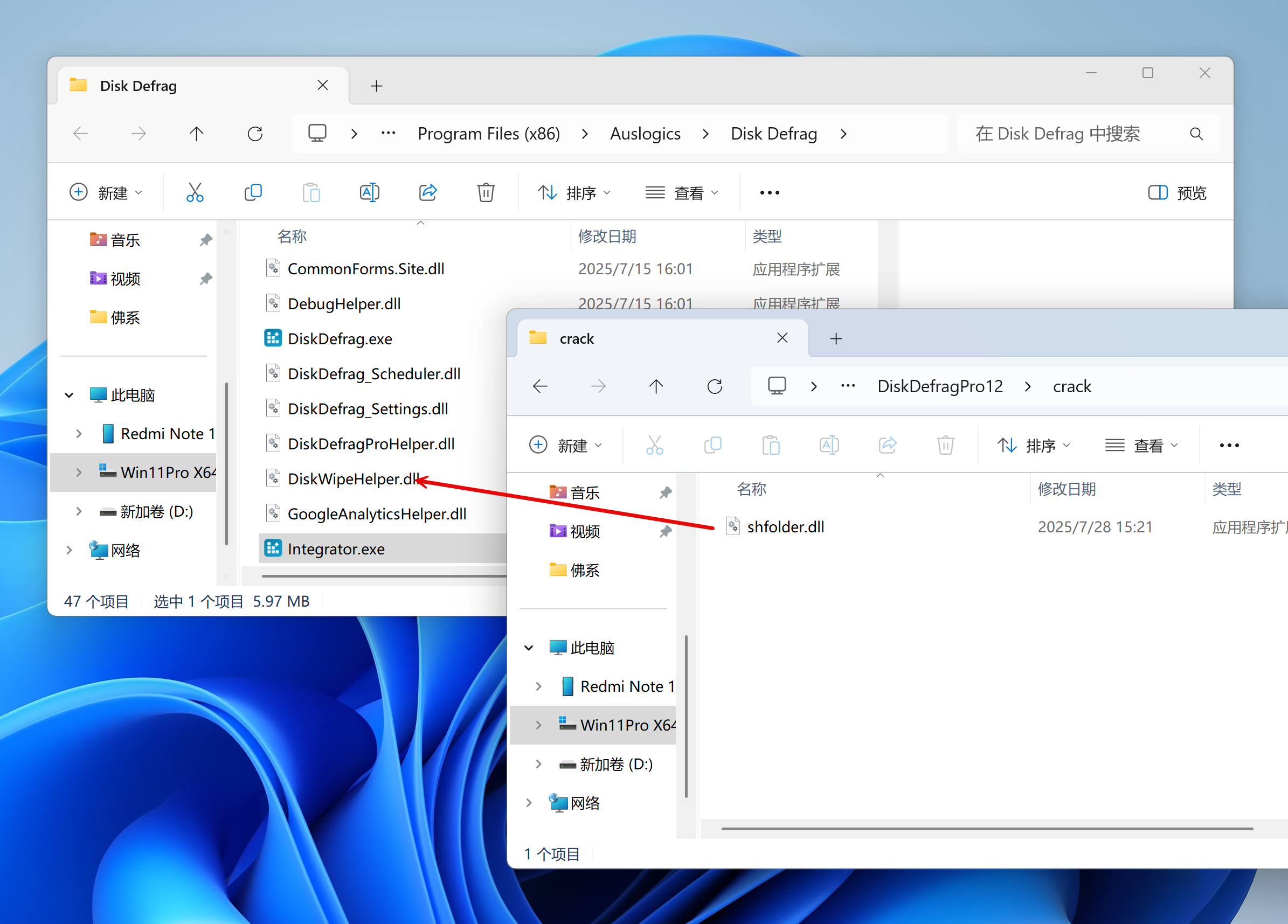Click horizontal scrollbar in crack file list
This screenshot has width=1288, height=924.
point(987,829)
